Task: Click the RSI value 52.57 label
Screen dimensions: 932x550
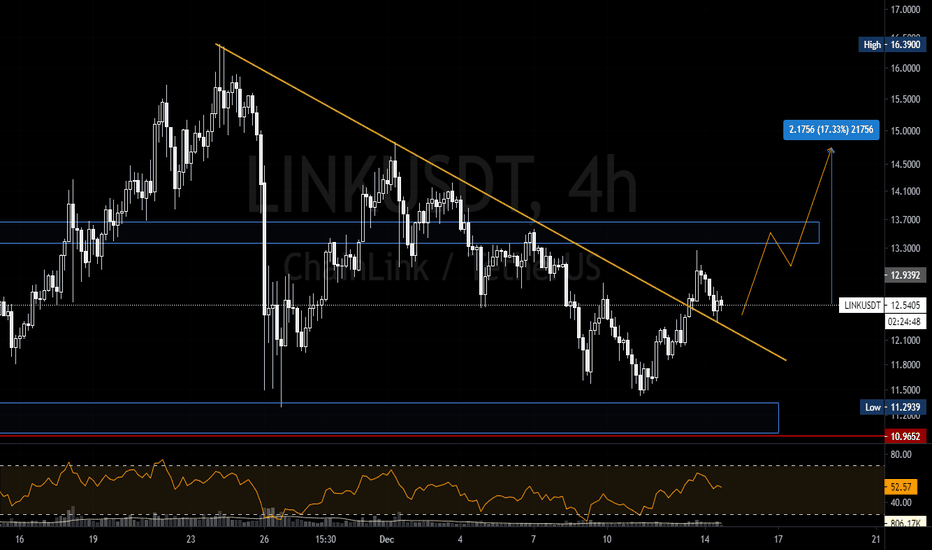Action: pos(901,487)
